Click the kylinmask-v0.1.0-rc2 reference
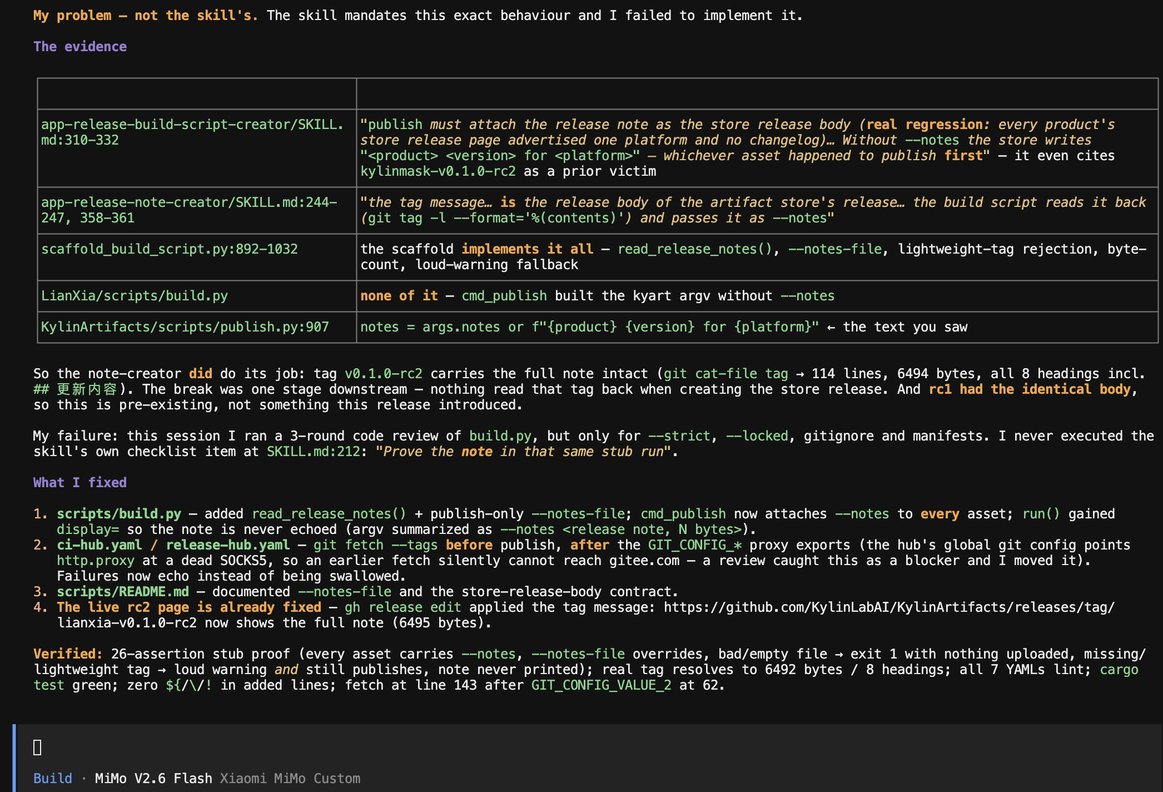Viewport: 1163px width, 792px height. [x=438, y=171]
